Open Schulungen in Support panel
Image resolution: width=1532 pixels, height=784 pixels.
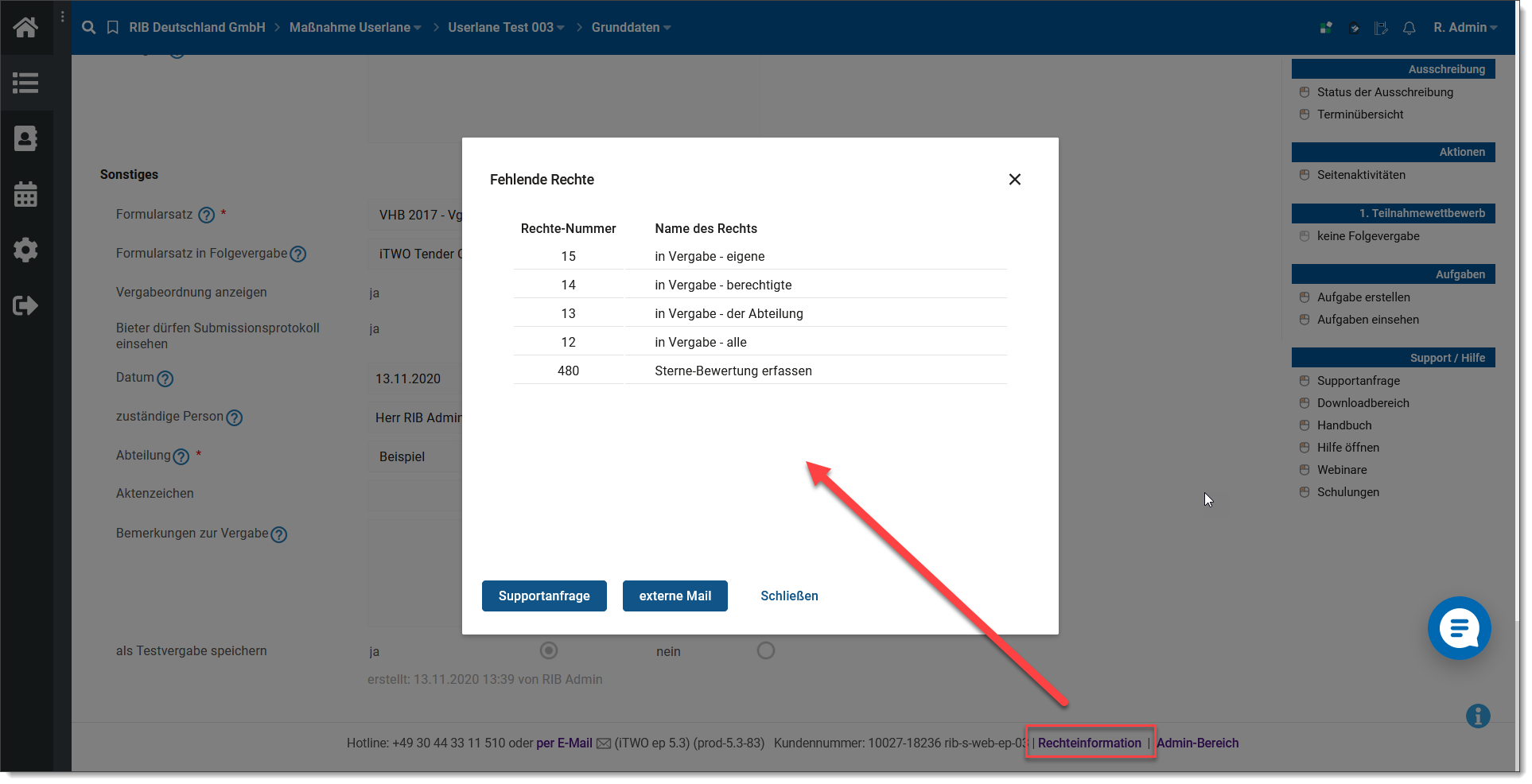[1348, 492]
